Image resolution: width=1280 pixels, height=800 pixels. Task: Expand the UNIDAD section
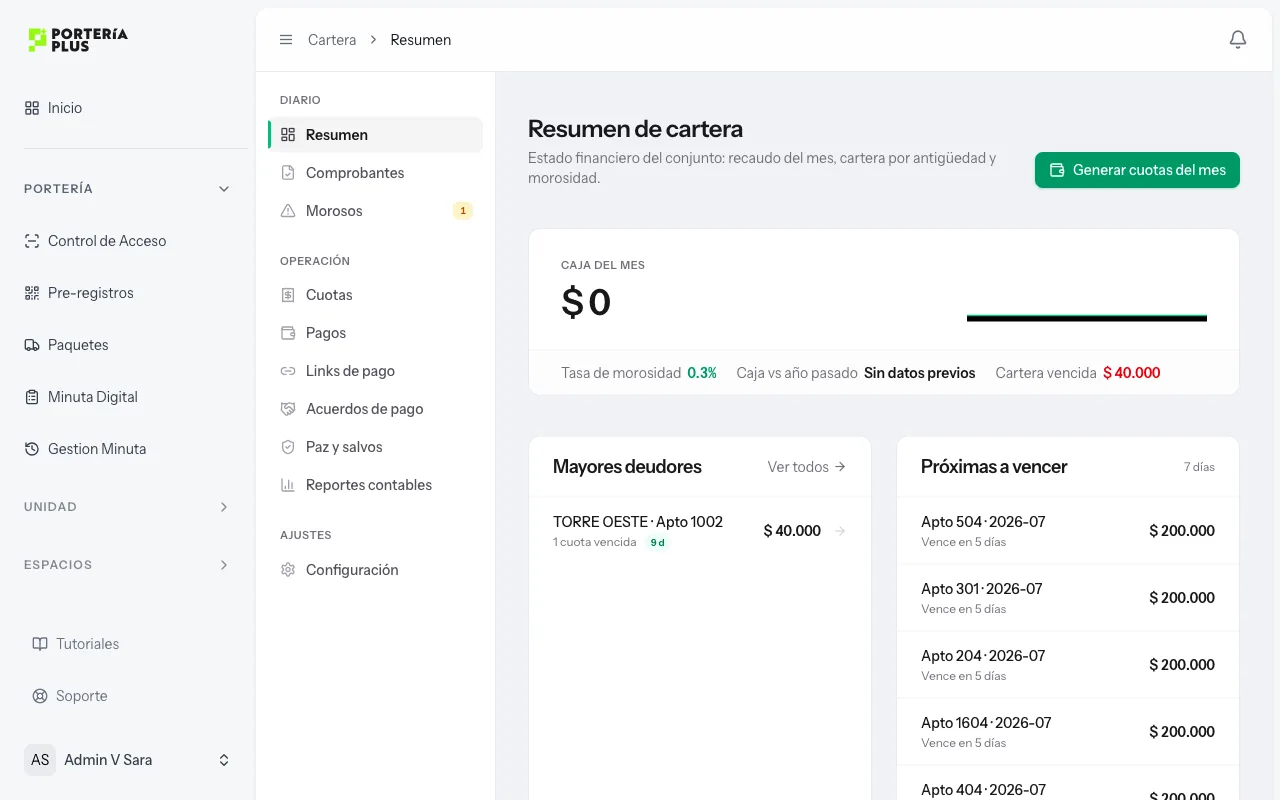coord(127,507)
